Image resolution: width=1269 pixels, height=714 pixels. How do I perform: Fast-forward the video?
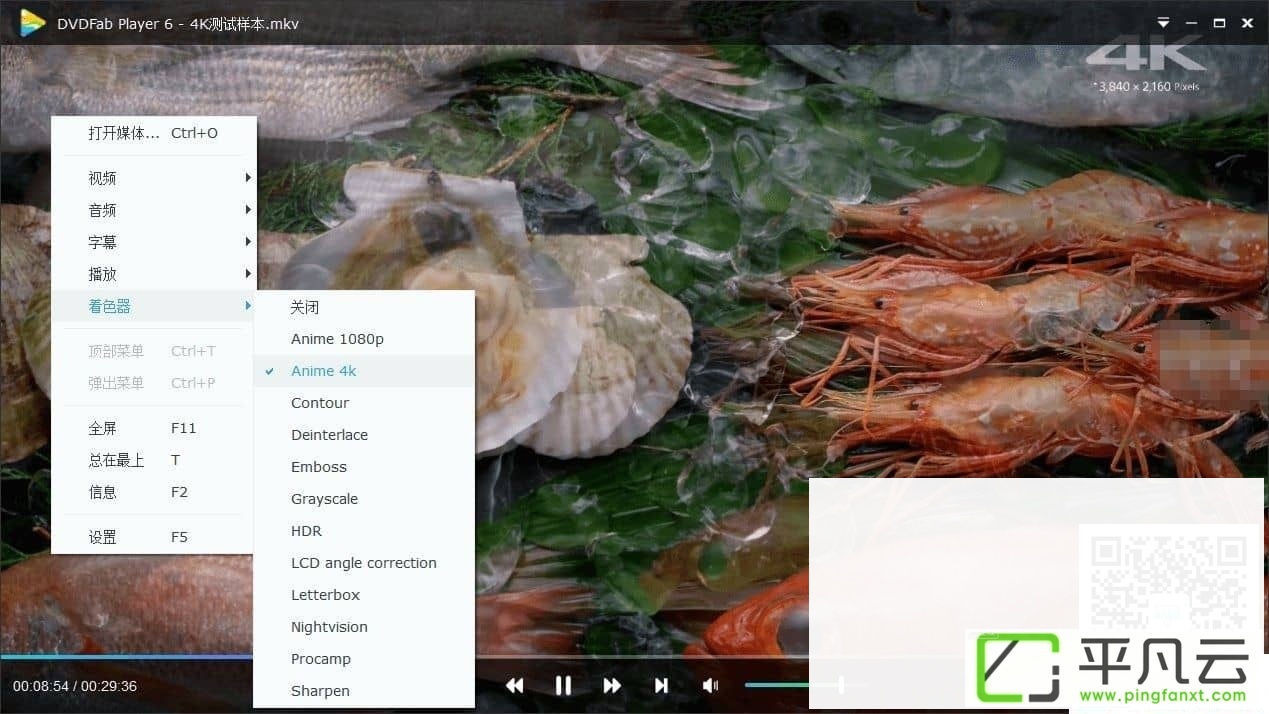(x=612, y=685)
